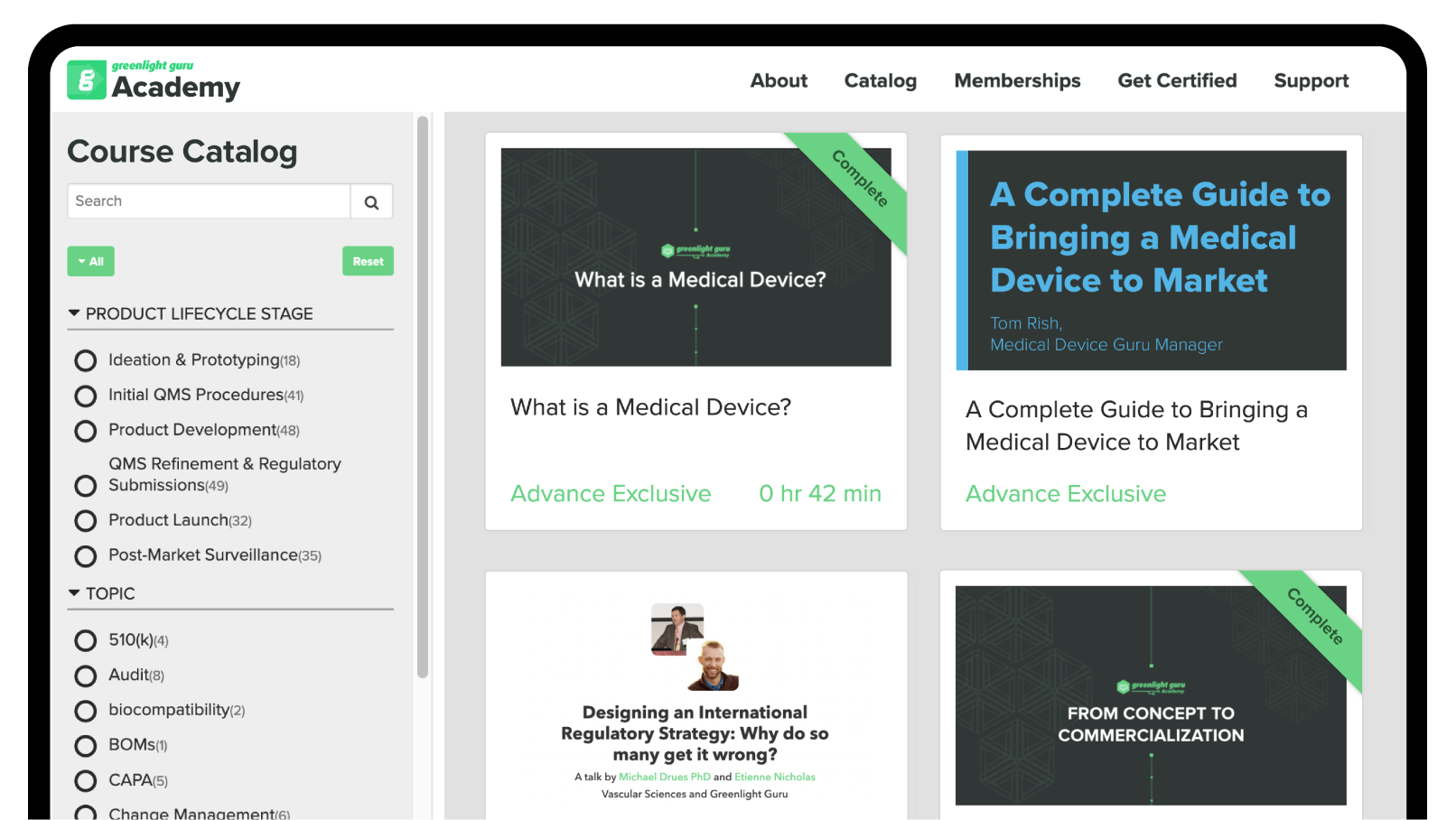Go to Memberships in the top navigation

pos(1017,80)
